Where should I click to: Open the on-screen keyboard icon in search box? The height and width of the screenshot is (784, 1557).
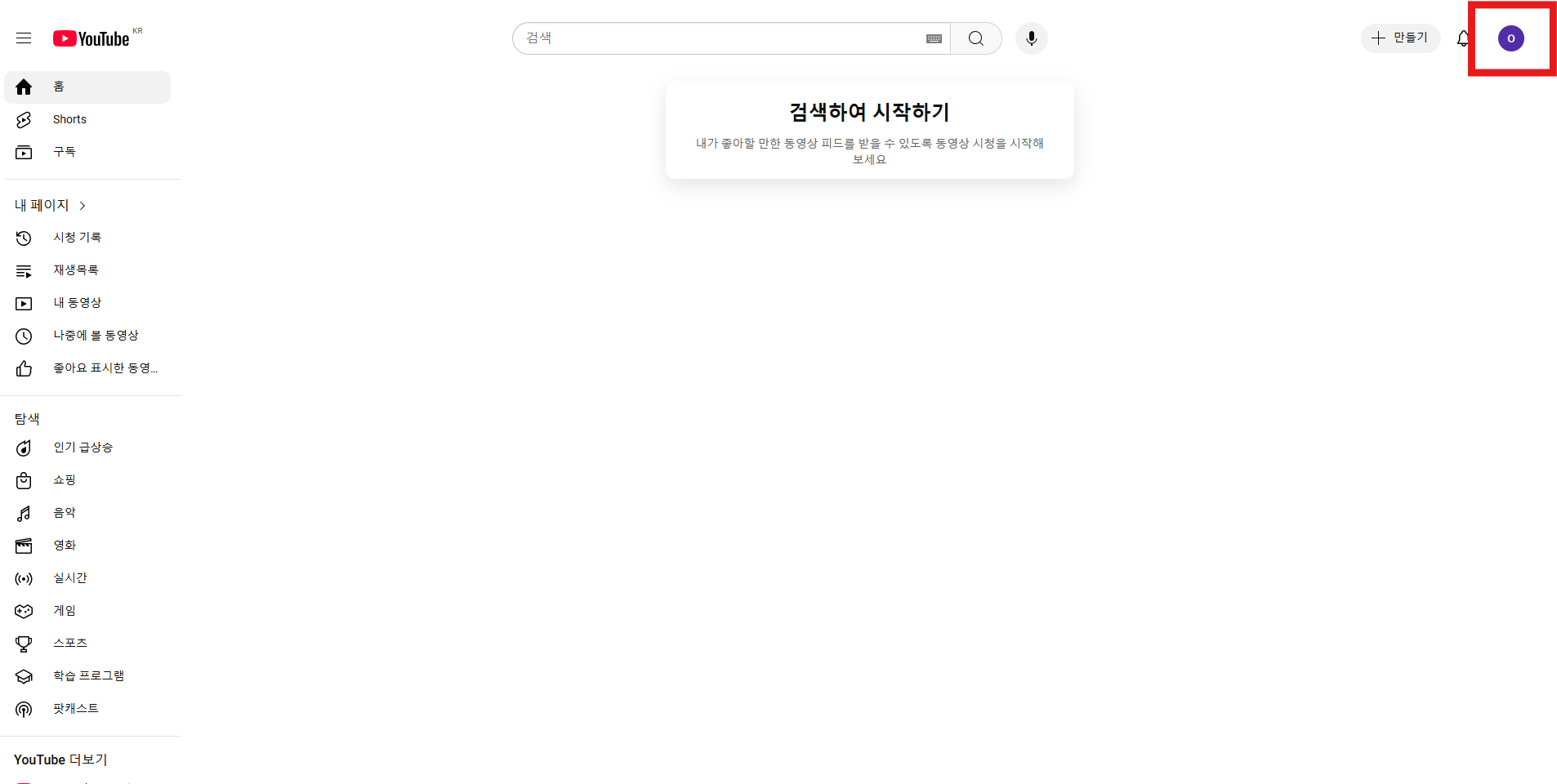[x=935, y=38]
